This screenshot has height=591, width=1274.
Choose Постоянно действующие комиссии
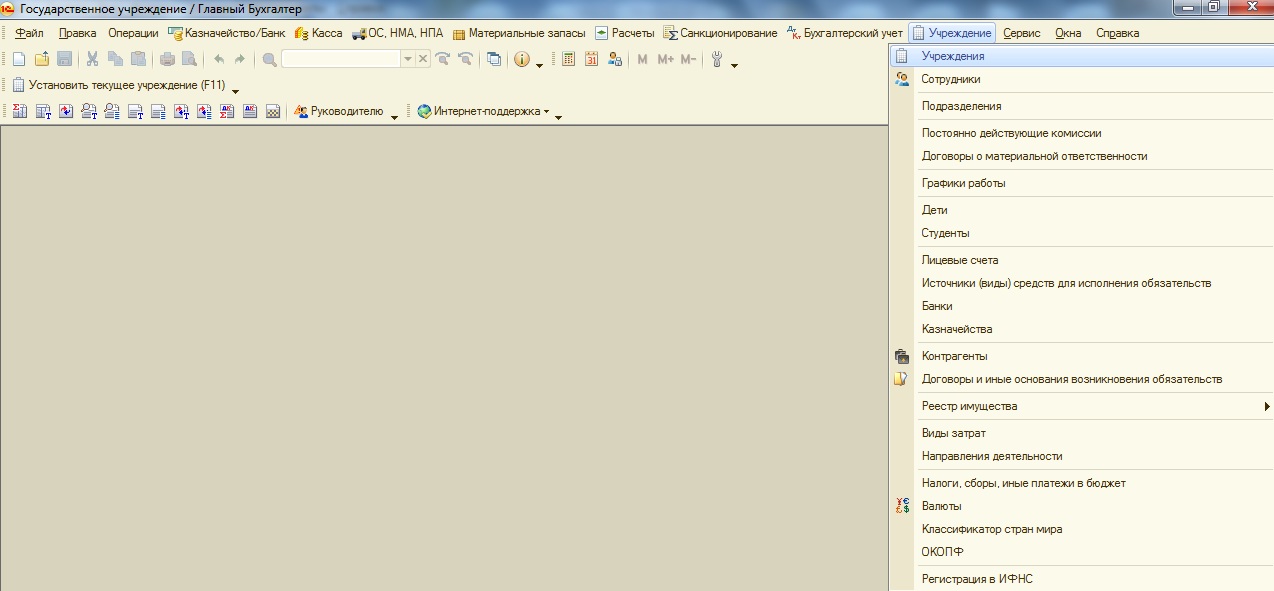(x=1081, y=133)
